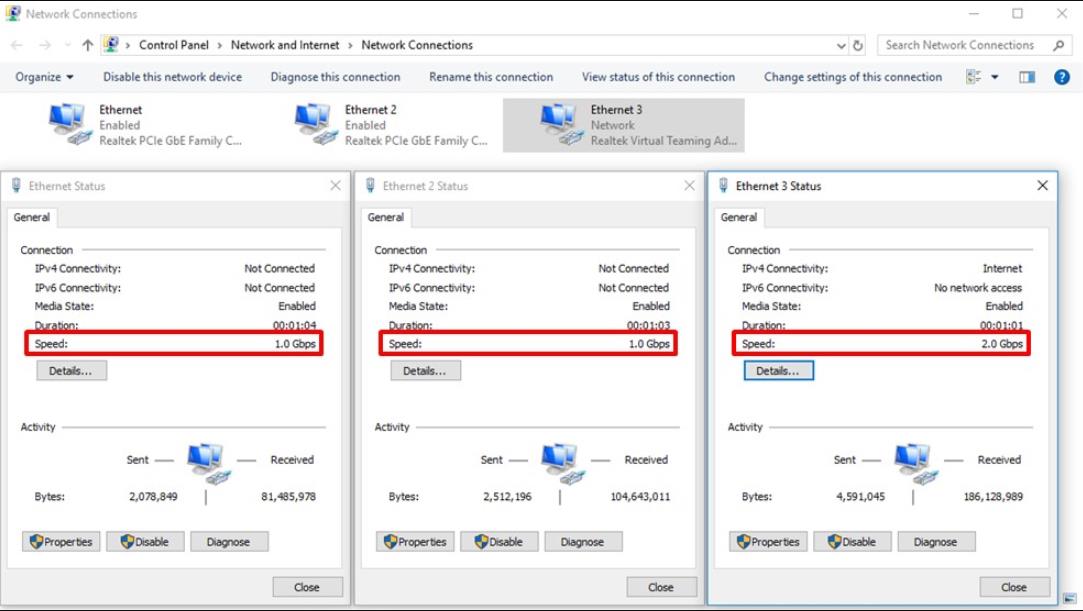This screenshot has height=611, width=1083.
Task: Click the Change your view icon
Action: (973, 77)
